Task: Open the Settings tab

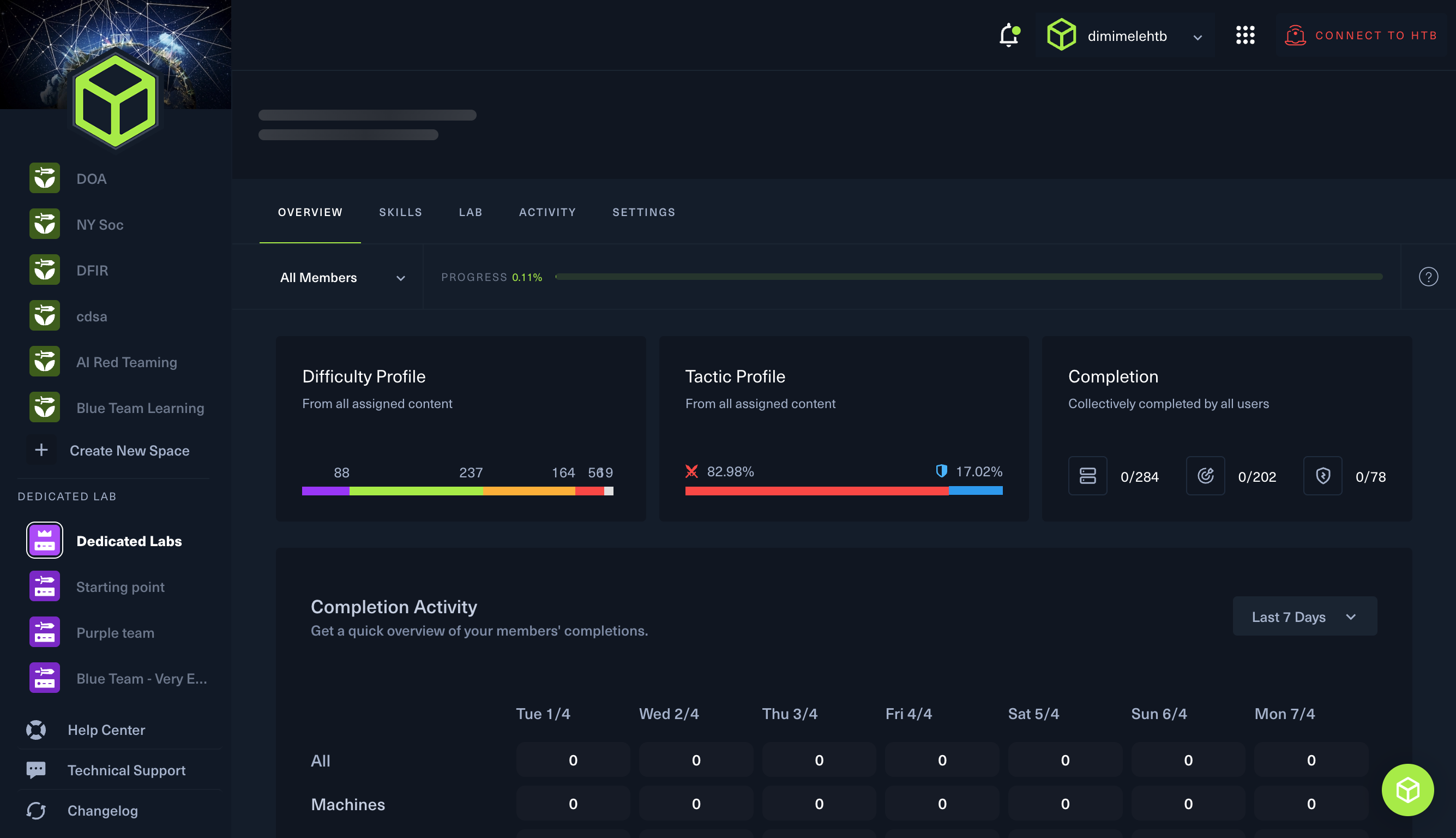Action: (x=643, y=212)
